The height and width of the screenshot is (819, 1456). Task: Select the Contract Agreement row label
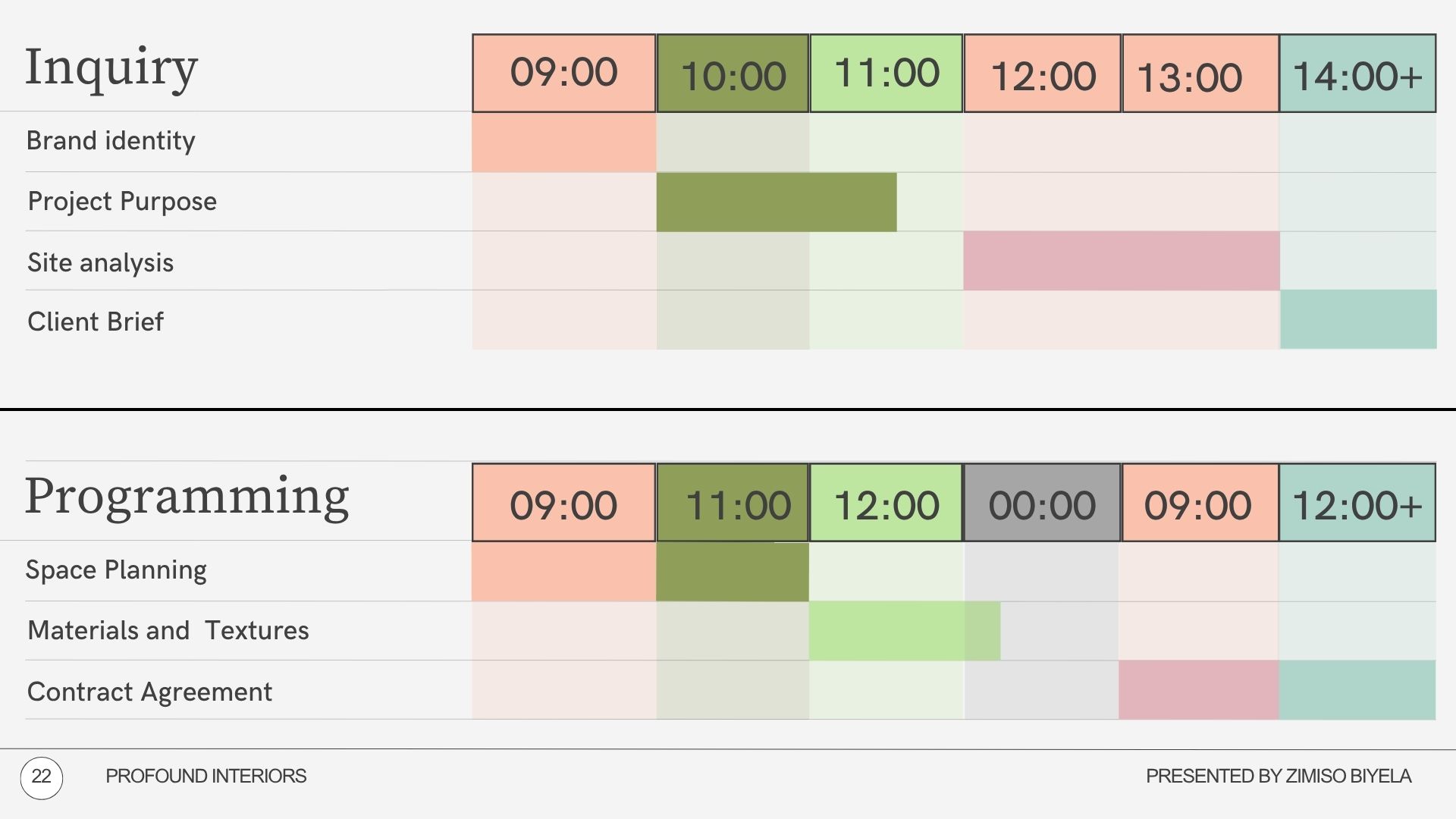click(149, 692)
